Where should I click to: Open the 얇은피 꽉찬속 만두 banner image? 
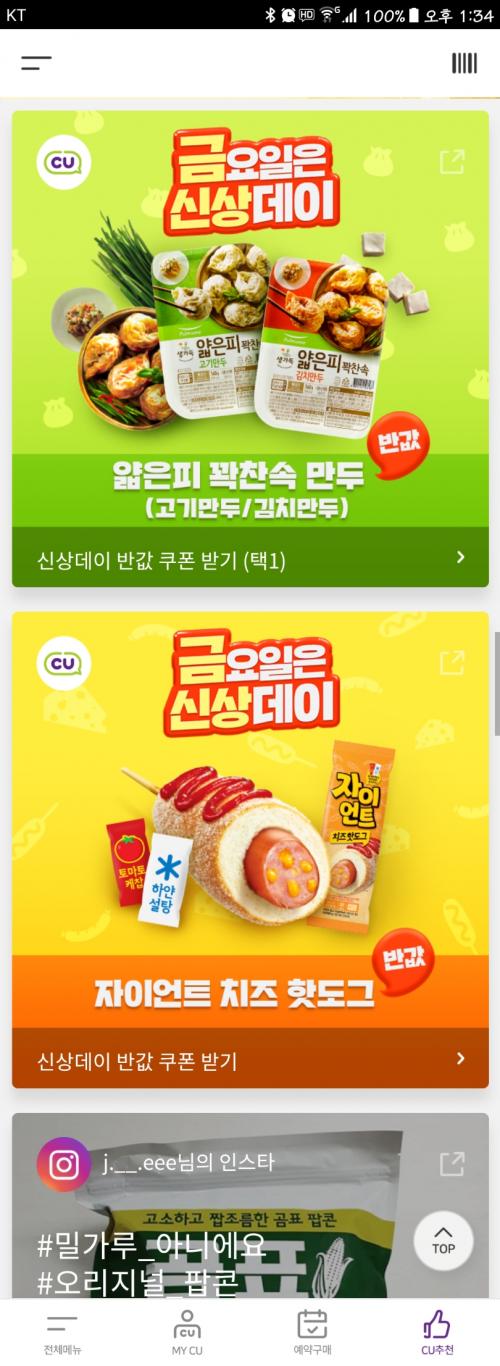tap(250, 319)
